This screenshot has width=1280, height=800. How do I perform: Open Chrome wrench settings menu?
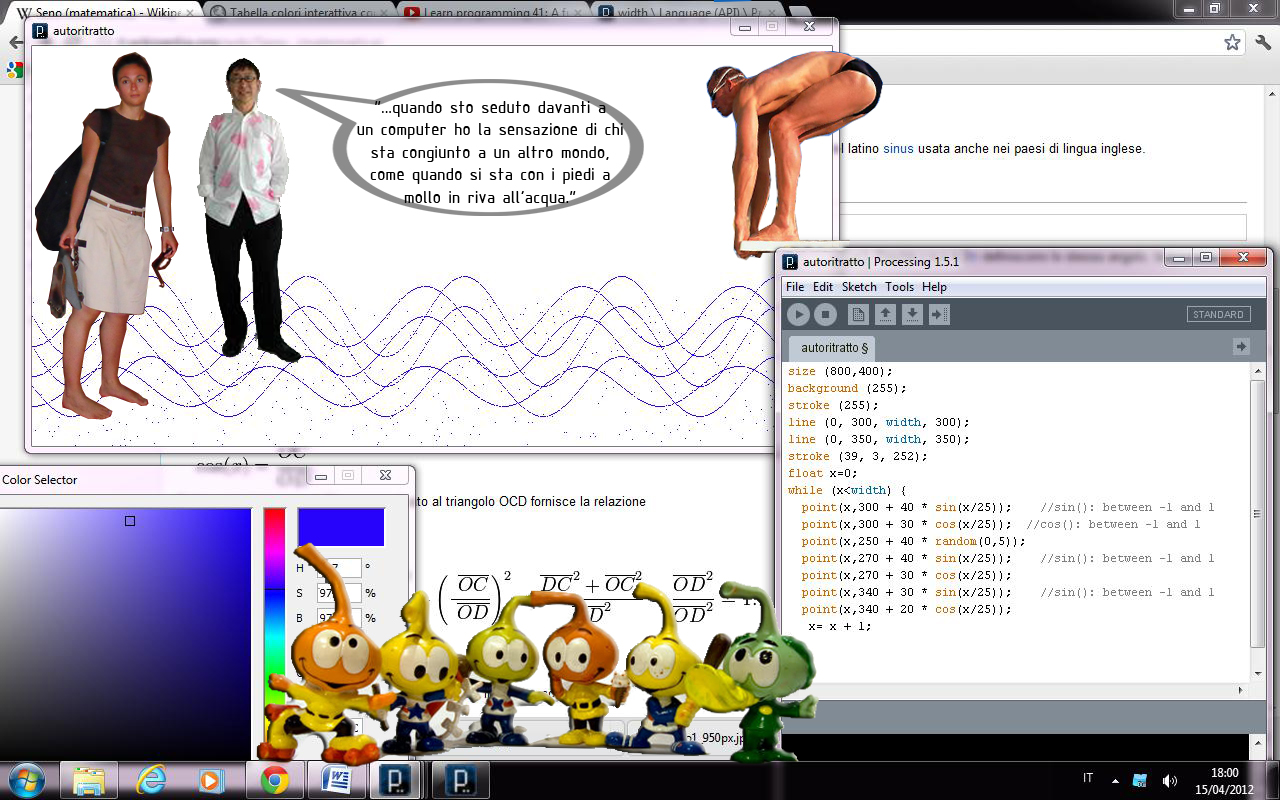click(1262, 43)
